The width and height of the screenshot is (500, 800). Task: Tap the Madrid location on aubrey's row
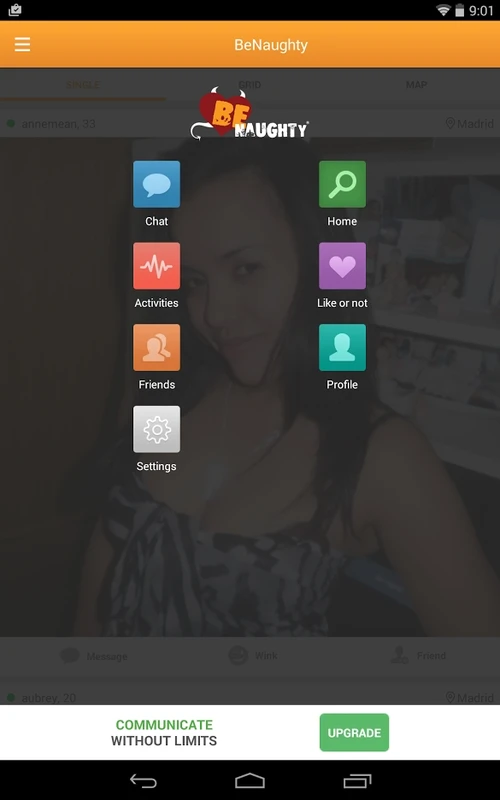click(x=469, y=697)
